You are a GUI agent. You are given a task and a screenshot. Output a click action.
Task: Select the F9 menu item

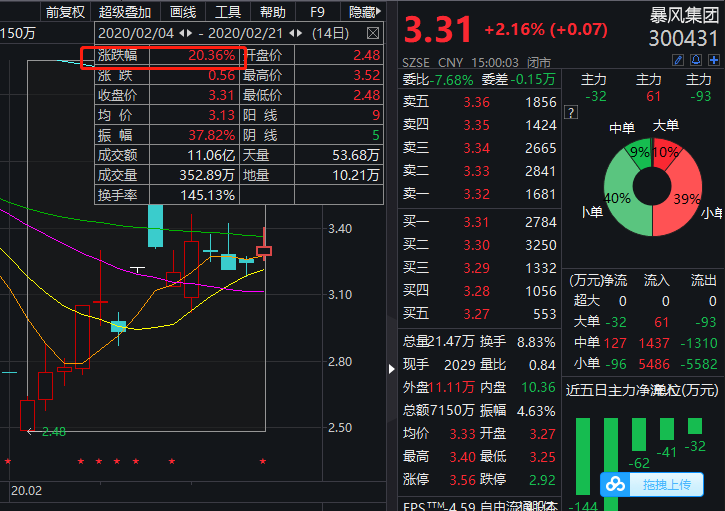pyautogui.click(x=317, y=12)
